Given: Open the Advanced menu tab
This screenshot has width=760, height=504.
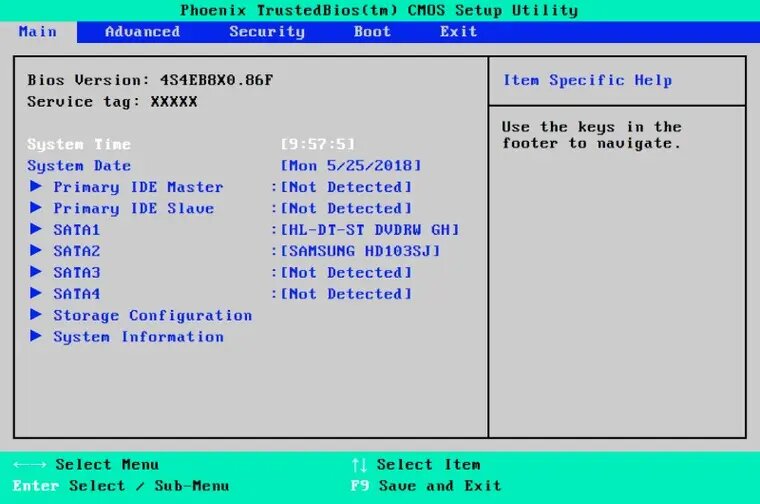Looking at the screenshot, I should pos(142,32).
